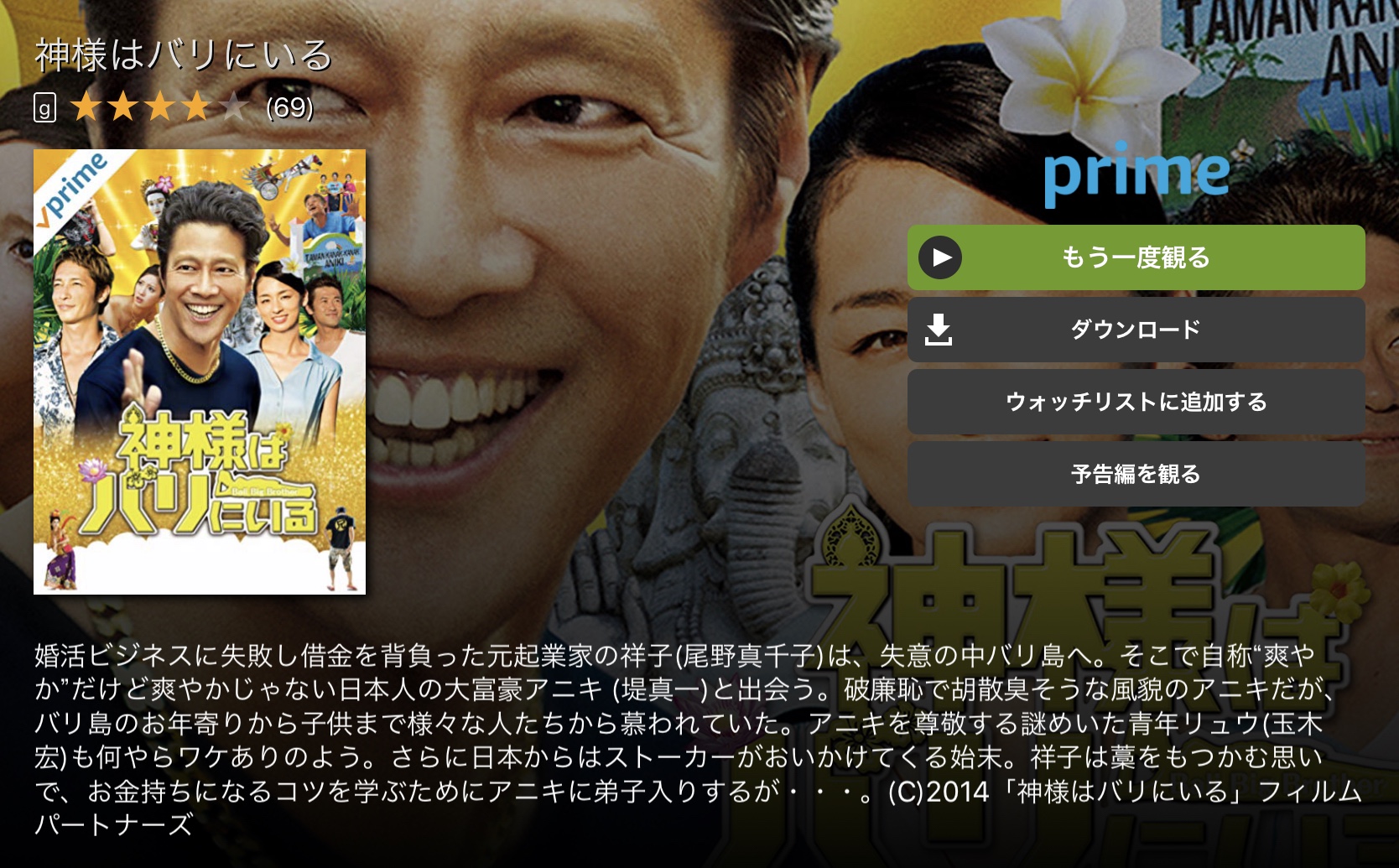Click the play icon on the green button
The height and width of the screenshot is (868, 1399).
point(940,257)
